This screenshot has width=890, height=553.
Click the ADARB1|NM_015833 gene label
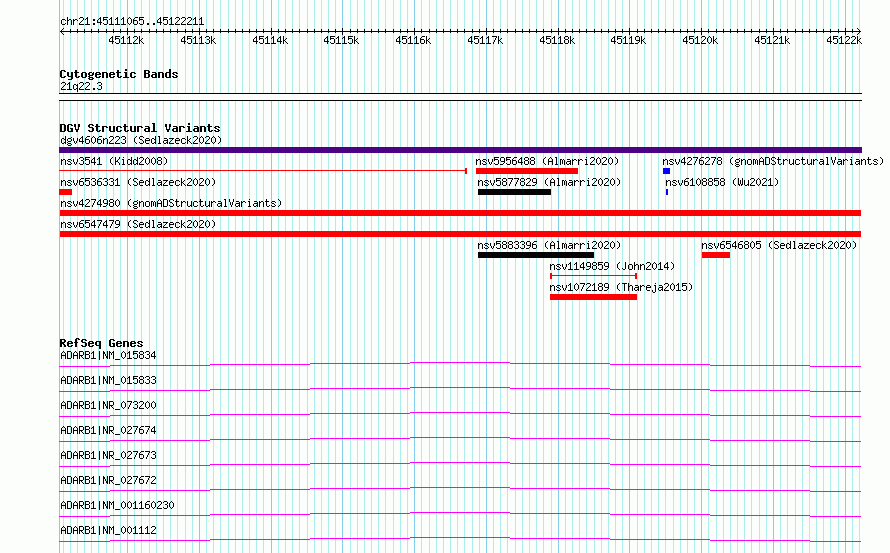coord(108,380)
